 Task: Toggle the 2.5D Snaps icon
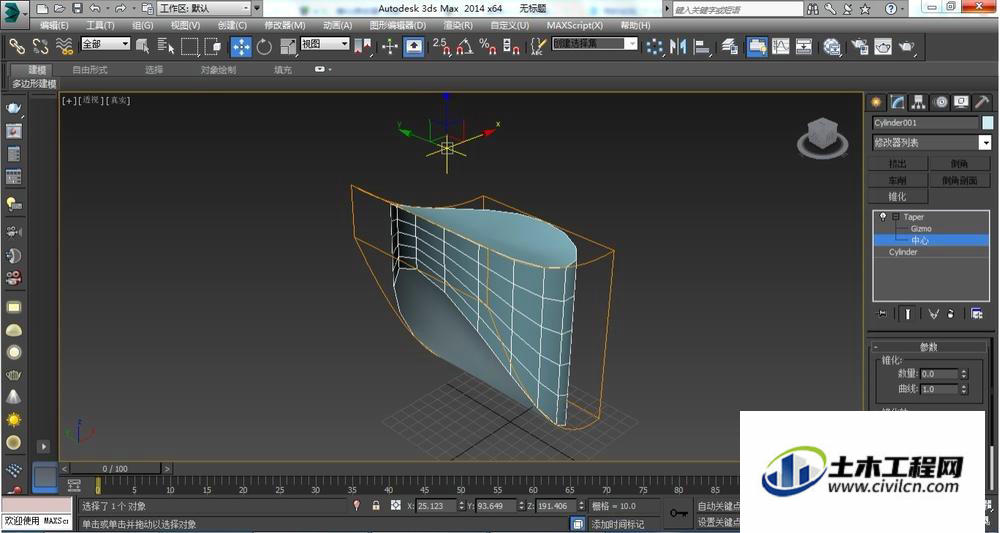[x=441, y=46]
